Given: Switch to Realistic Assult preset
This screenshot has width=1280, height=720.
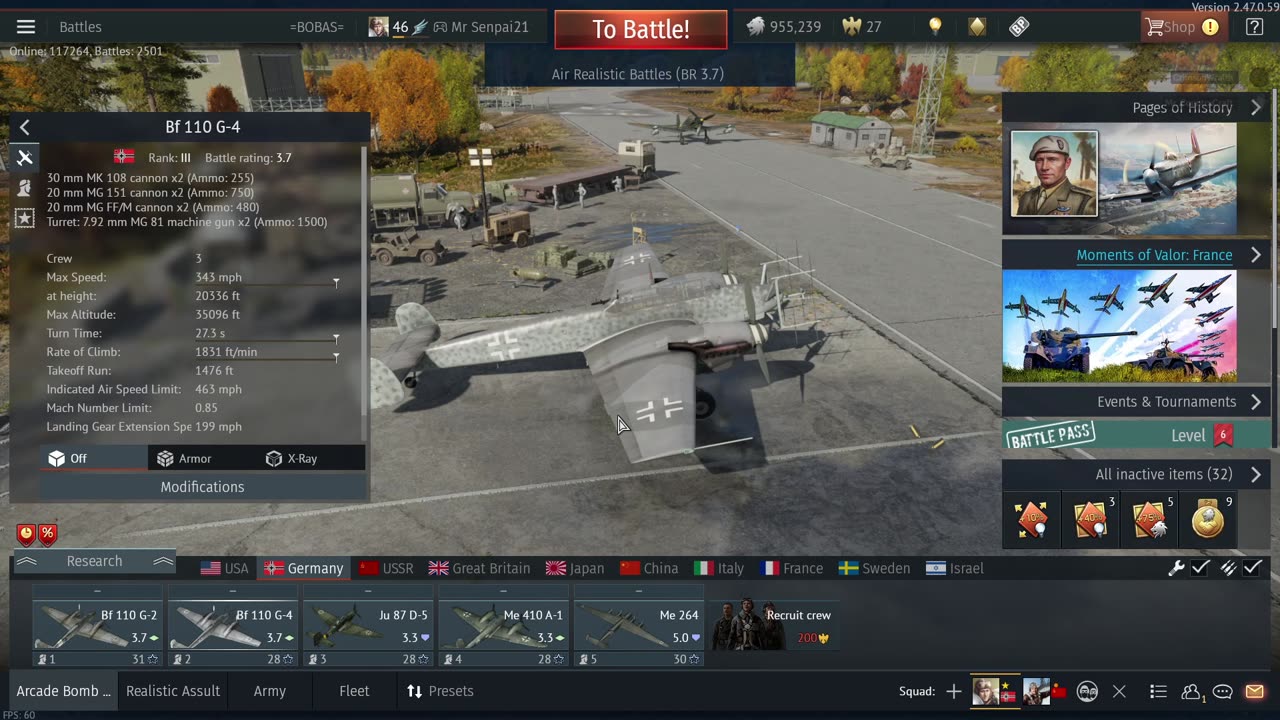Looking at the screenshot, I should click(173, 691).
